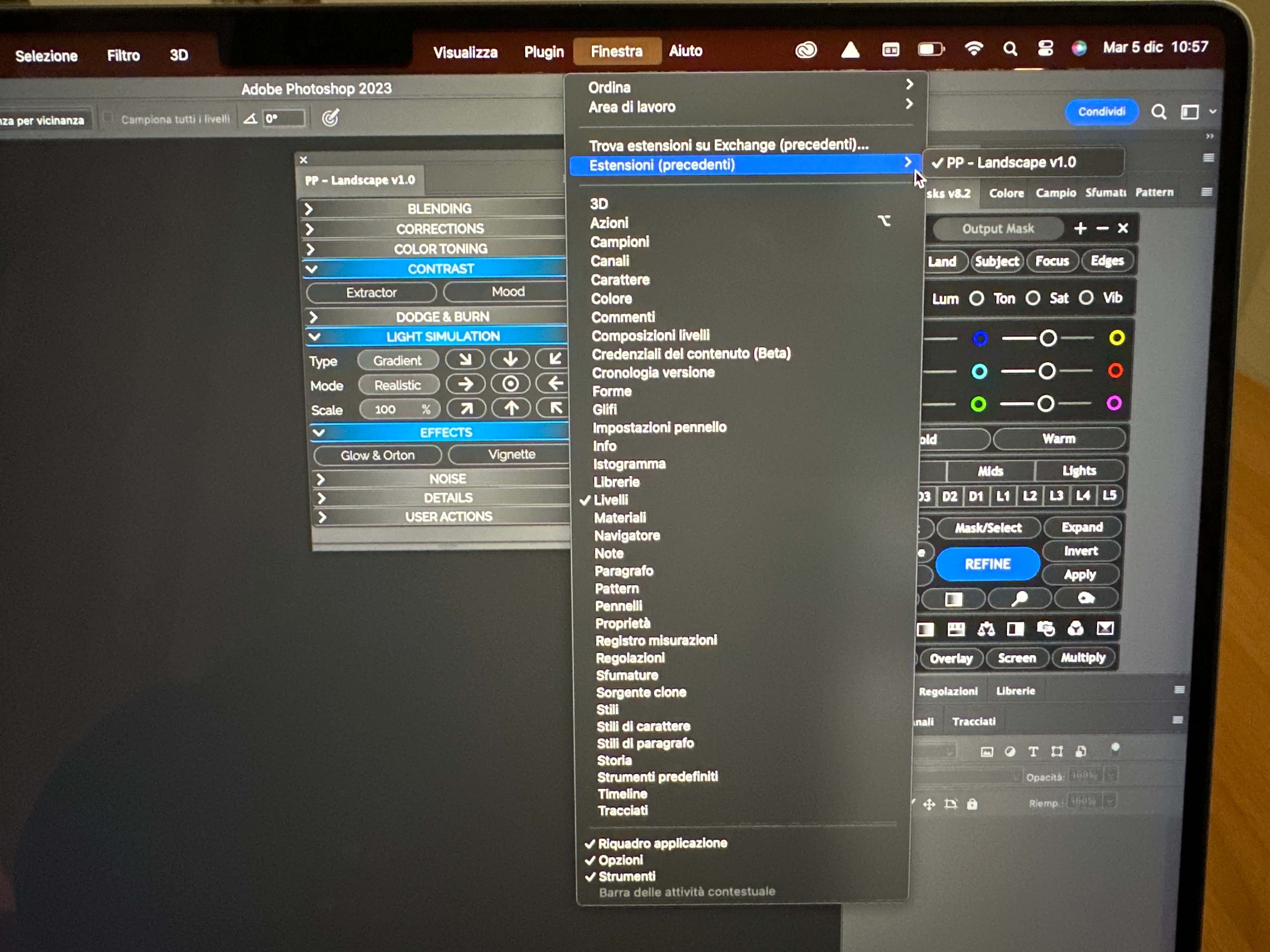Click the brush icon in mask panel
The width and height of the screenshot is (1270, 952).
(1019, 598)
